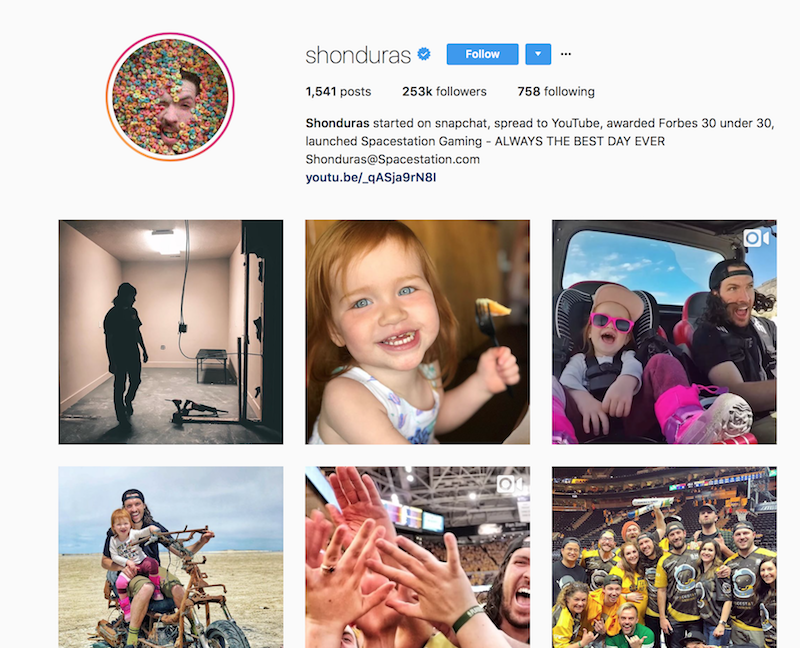The height and width of the screenshot is (648, 800).
Task: Open the team group photo in arena
Action: tap(664, 557)
